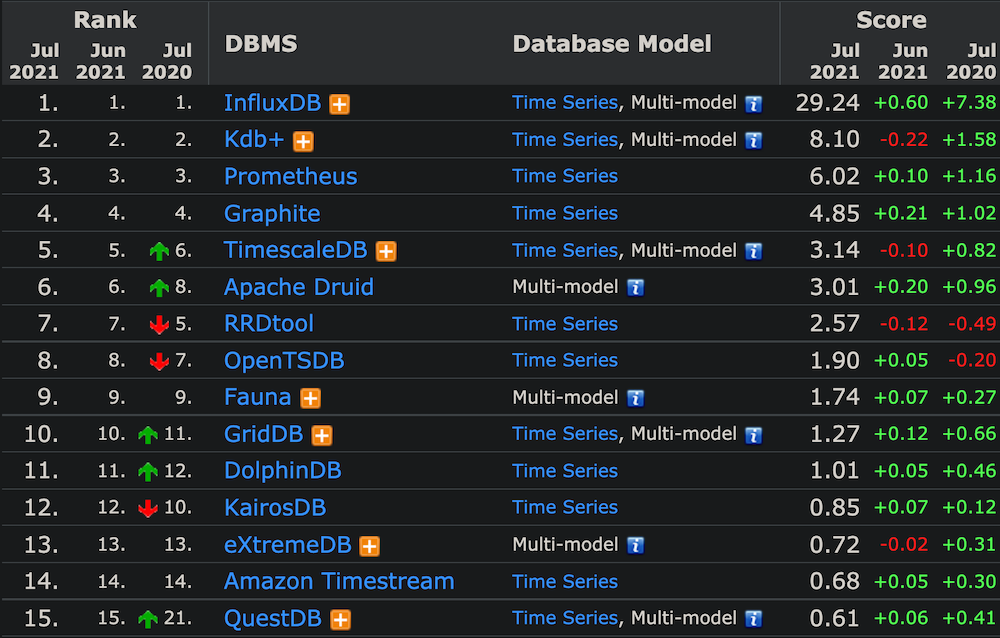Open the info icon in TimescaleDB row

[754, 251]
